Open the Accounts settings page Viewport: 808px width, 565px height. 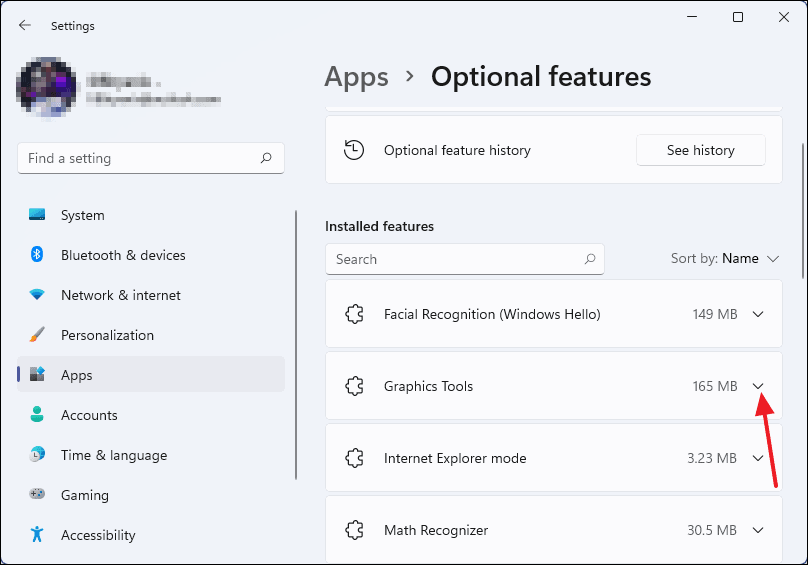pos(89,415)
